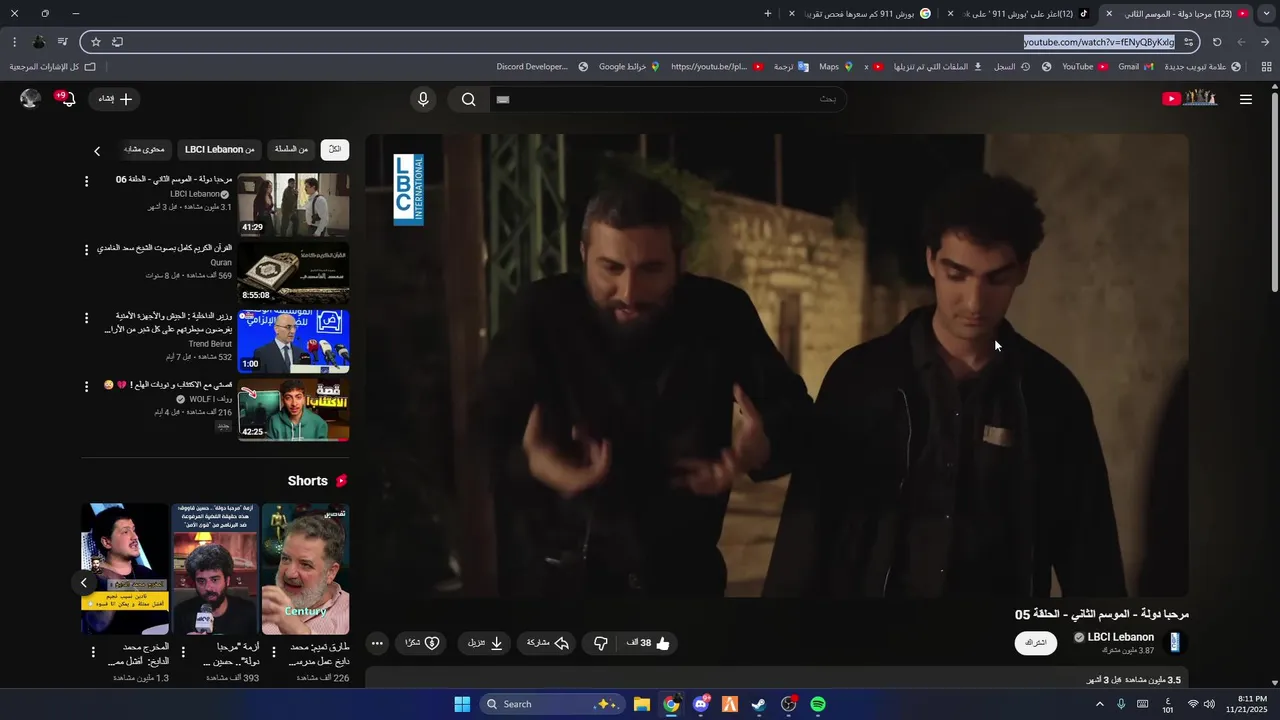
Task: Open all bookmarks folder كل الإشارات المرجعية
Action: 52,67
